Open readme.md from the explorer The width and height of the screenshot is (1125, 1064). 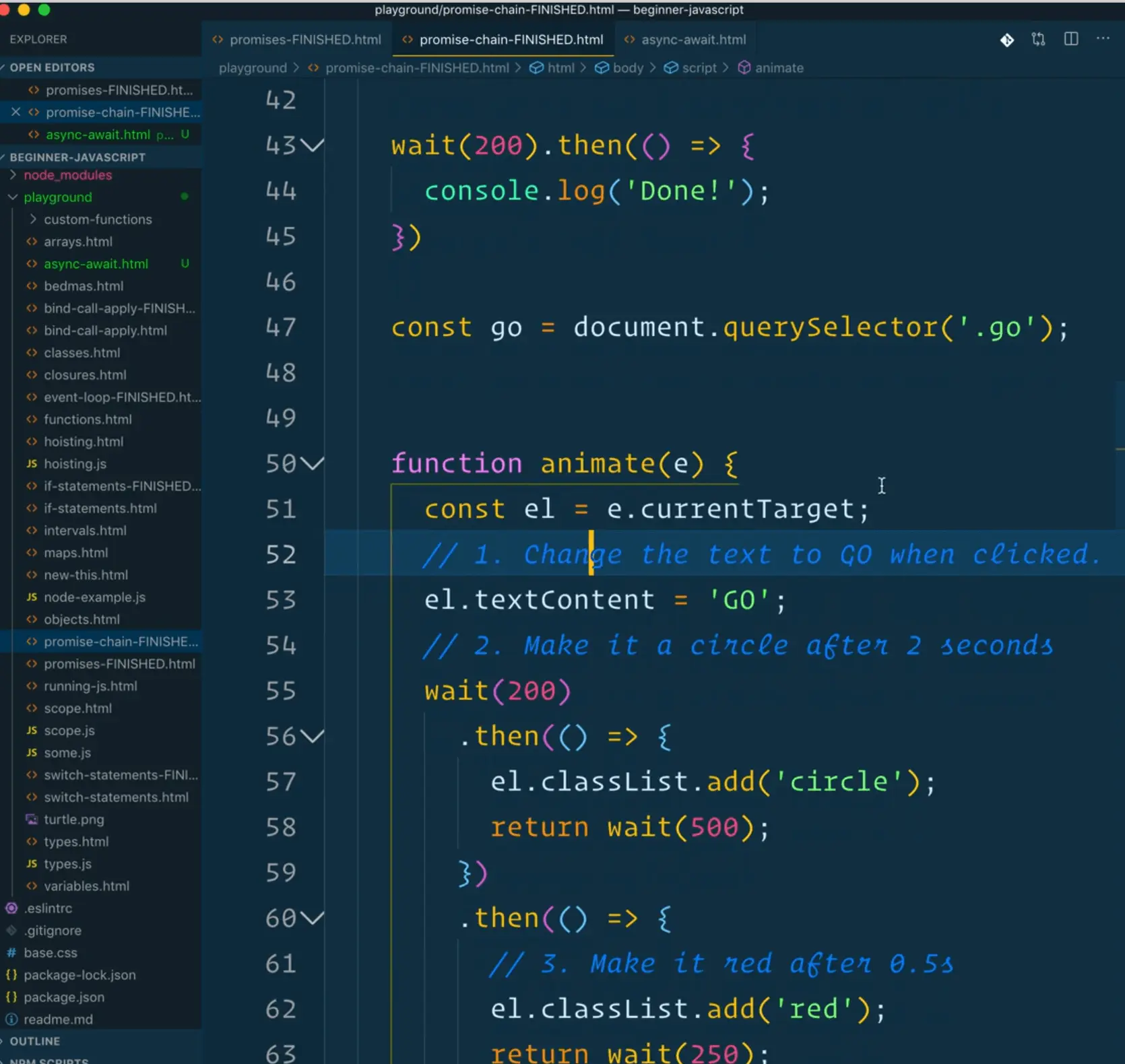[58, 1020]
